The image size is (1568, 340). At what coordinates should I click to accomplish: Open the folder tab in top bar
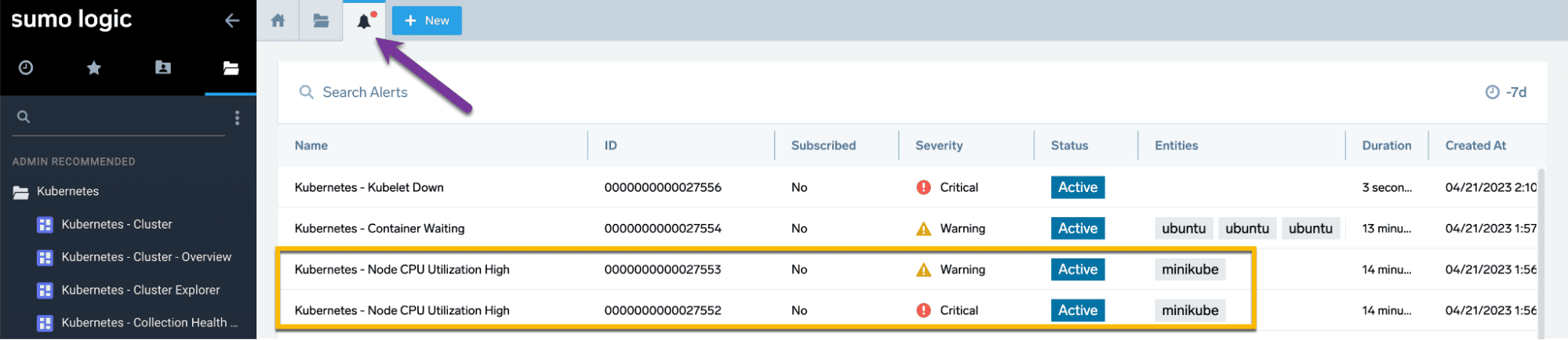(x=321, y=20)
